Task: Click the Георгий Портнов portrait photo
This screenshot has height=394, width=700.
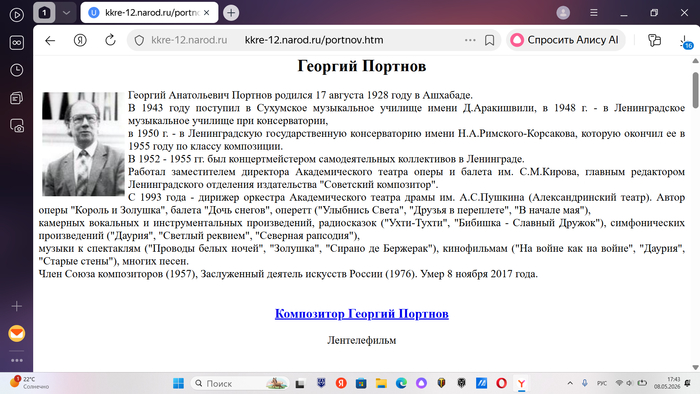Action: pyautogui.click(x=83, y=144)
